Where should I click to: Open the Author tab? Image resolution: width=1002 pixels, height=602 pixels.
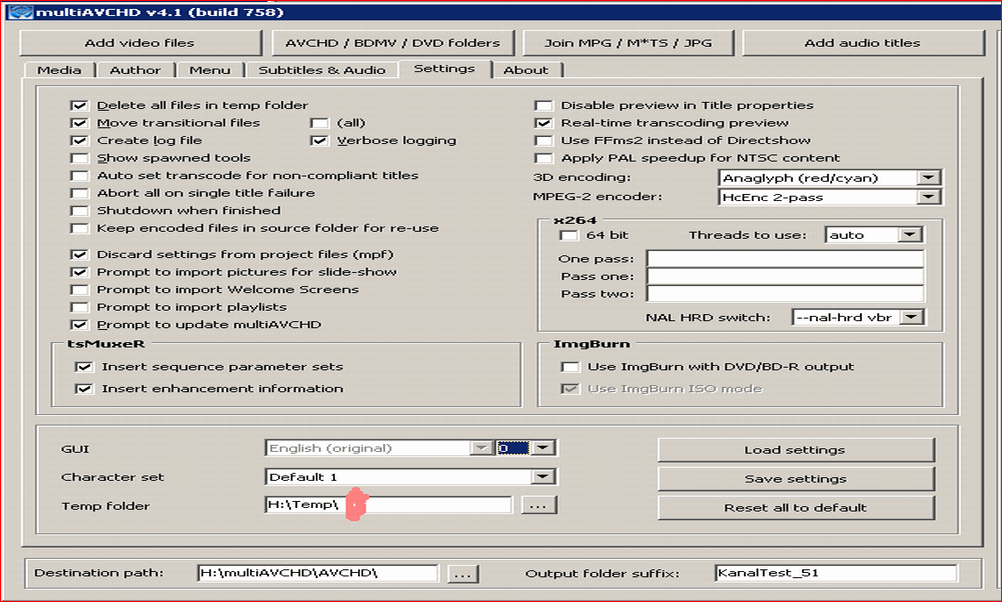pos(135,70)
